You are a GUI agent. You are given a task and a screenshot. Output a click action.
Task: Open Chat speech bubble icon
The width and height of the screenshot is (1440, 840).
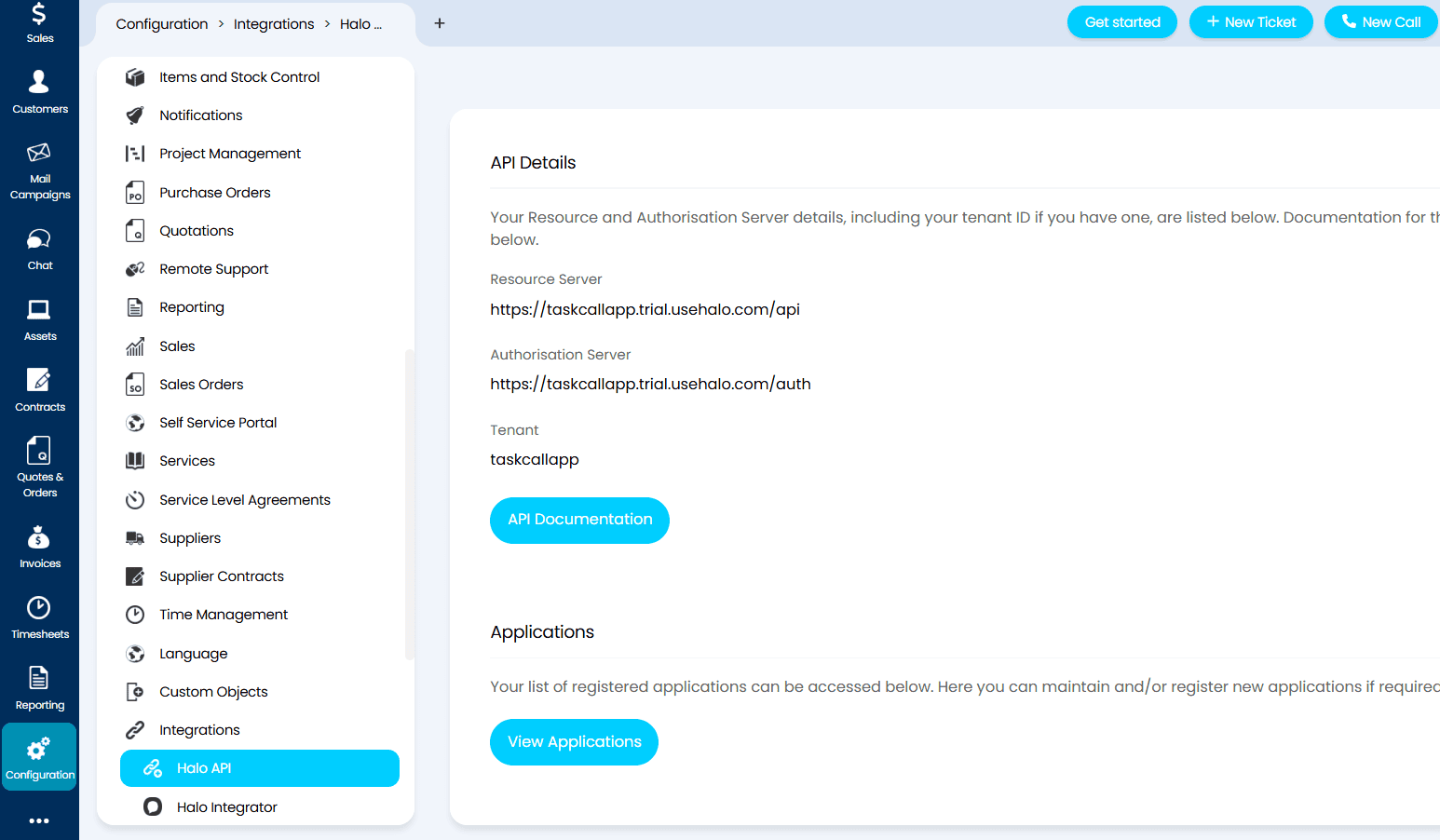tap(39, 240)
